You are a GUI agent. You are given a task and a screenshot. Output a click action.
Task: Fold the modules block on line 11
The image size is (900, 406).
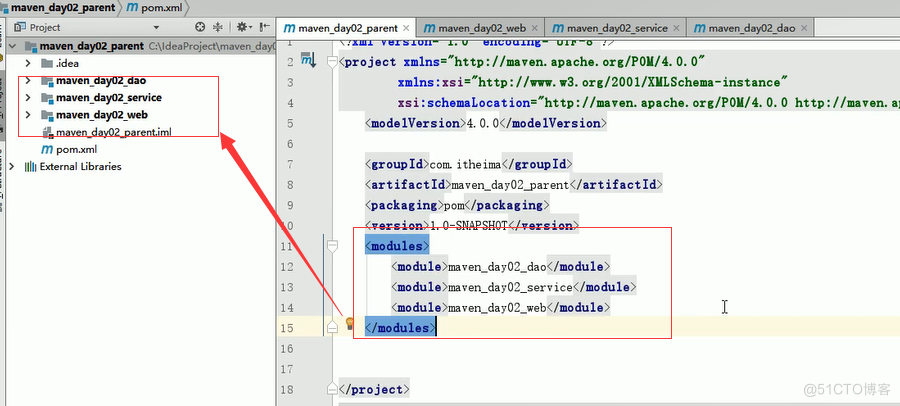pyautogui.click(x=332, y=246)
